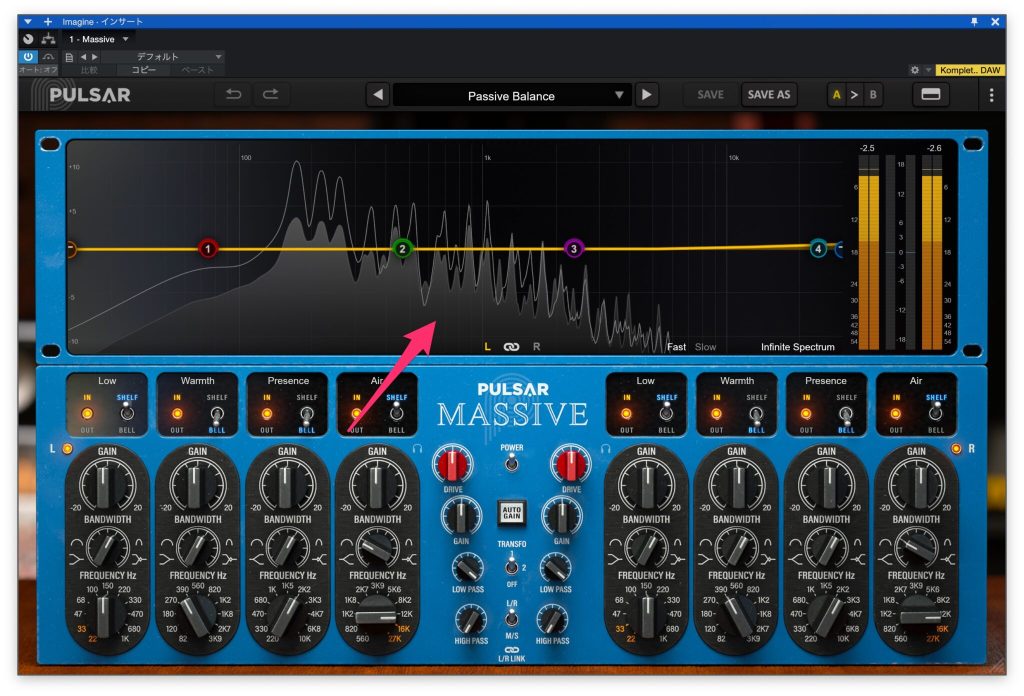Click the left channel headphone solo icon
Viewport: 1024px width, 696px height.
click(x=417, y=449)
